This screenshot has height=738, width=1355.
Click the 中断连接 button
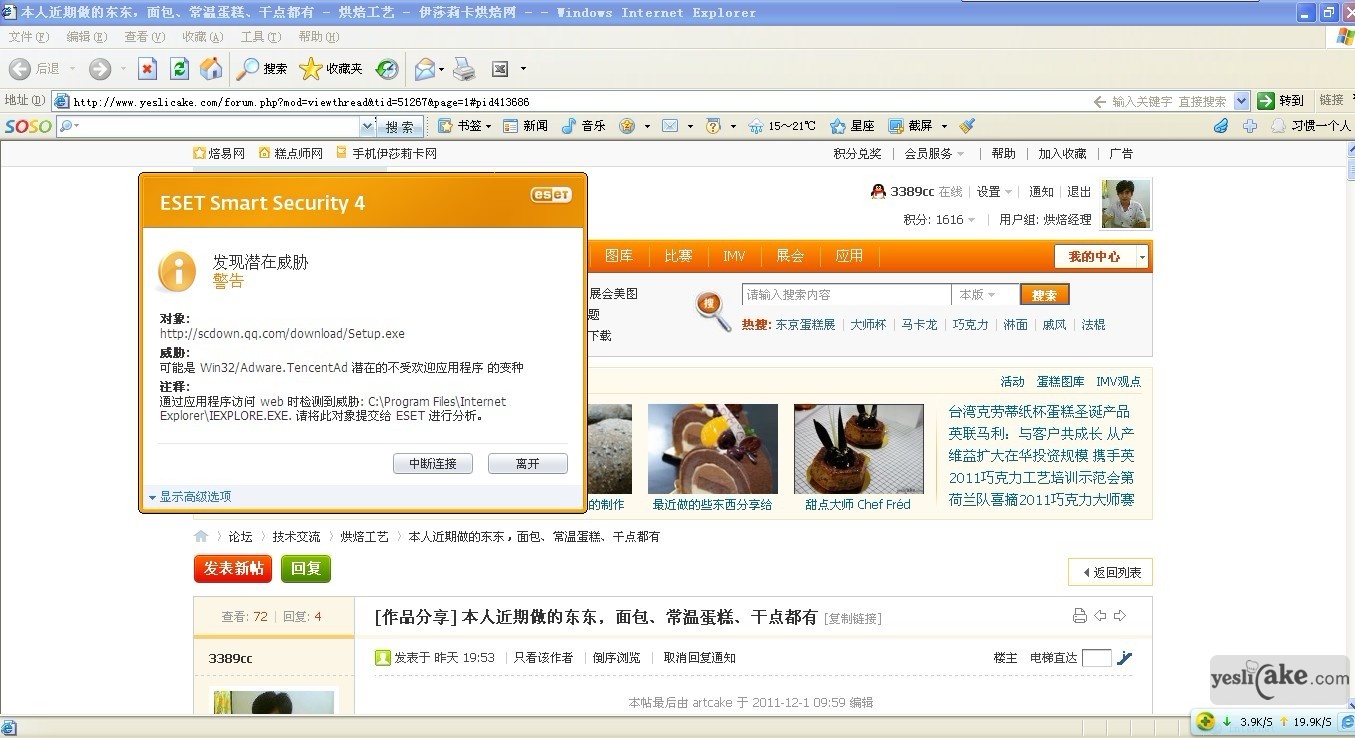(432, 464)
